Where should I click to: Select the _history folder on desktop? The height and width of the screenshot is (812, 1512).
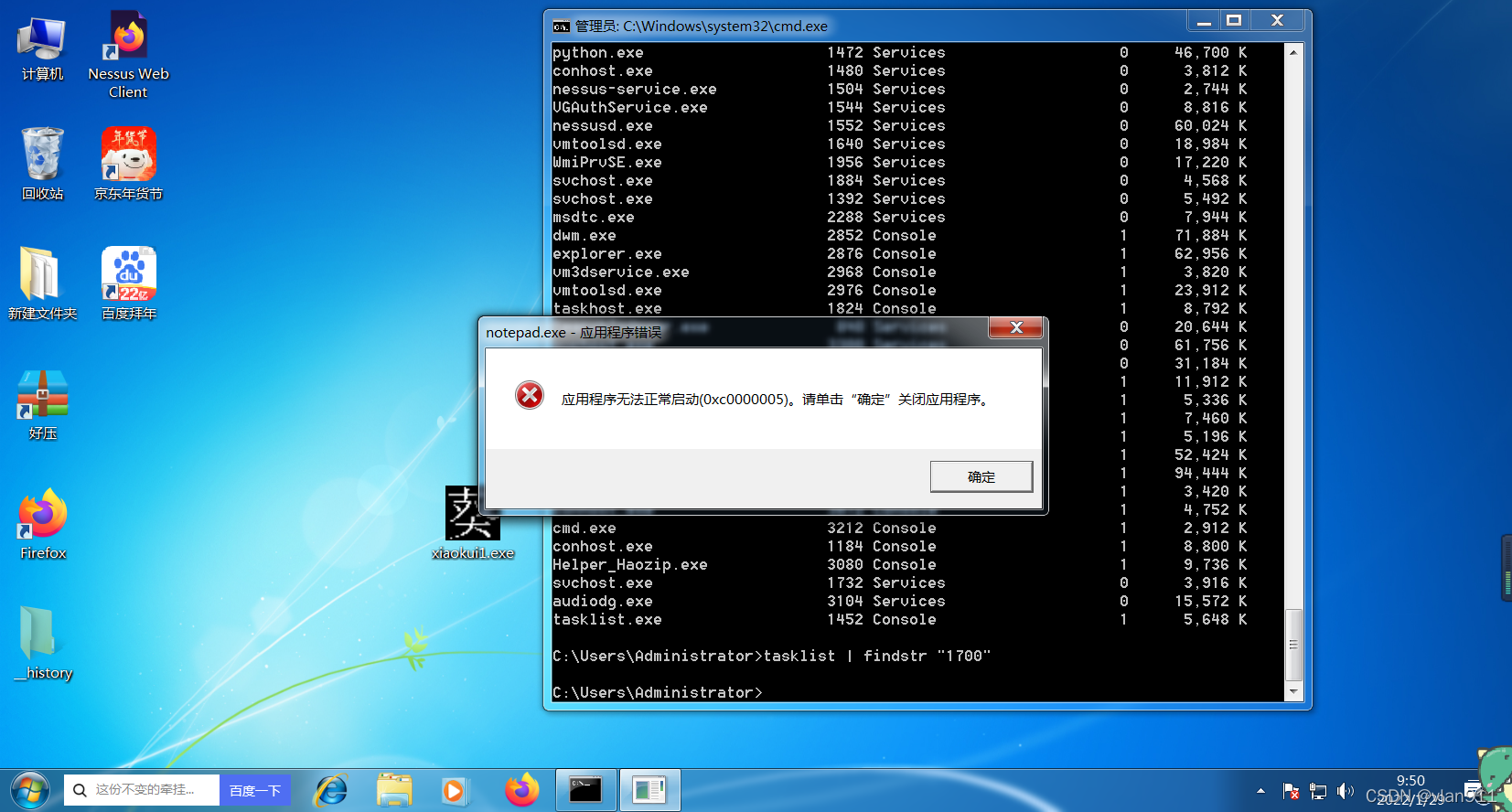point(43,644)
